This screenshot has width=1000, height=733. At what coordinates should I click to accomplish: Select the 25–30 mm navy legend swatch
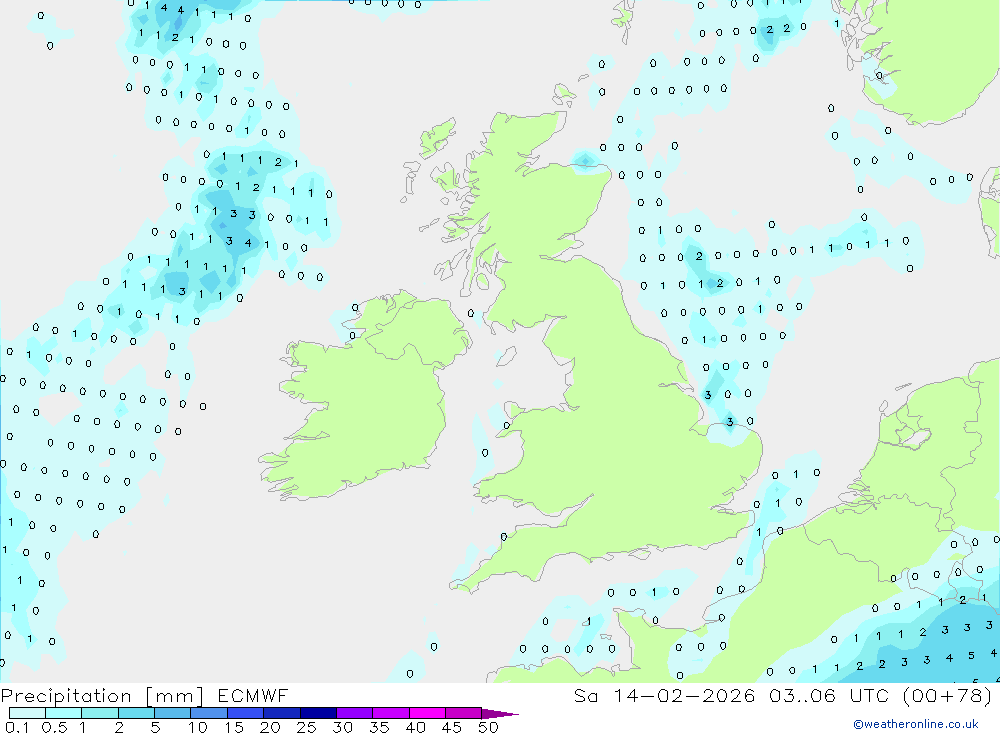318,713
